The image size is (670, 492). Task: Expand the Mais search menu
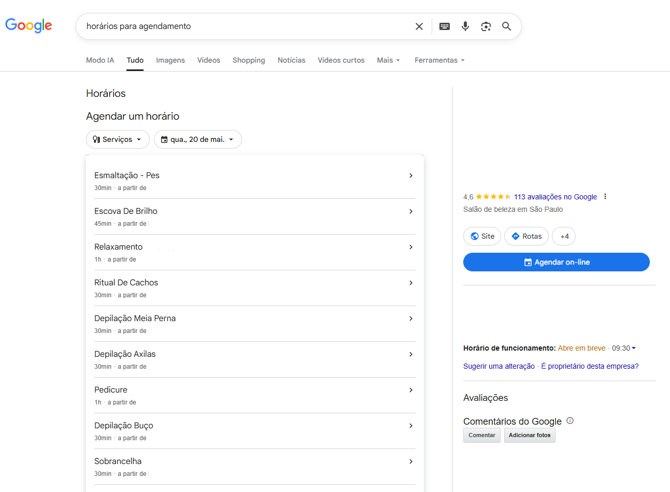click(x=388, y=60)
